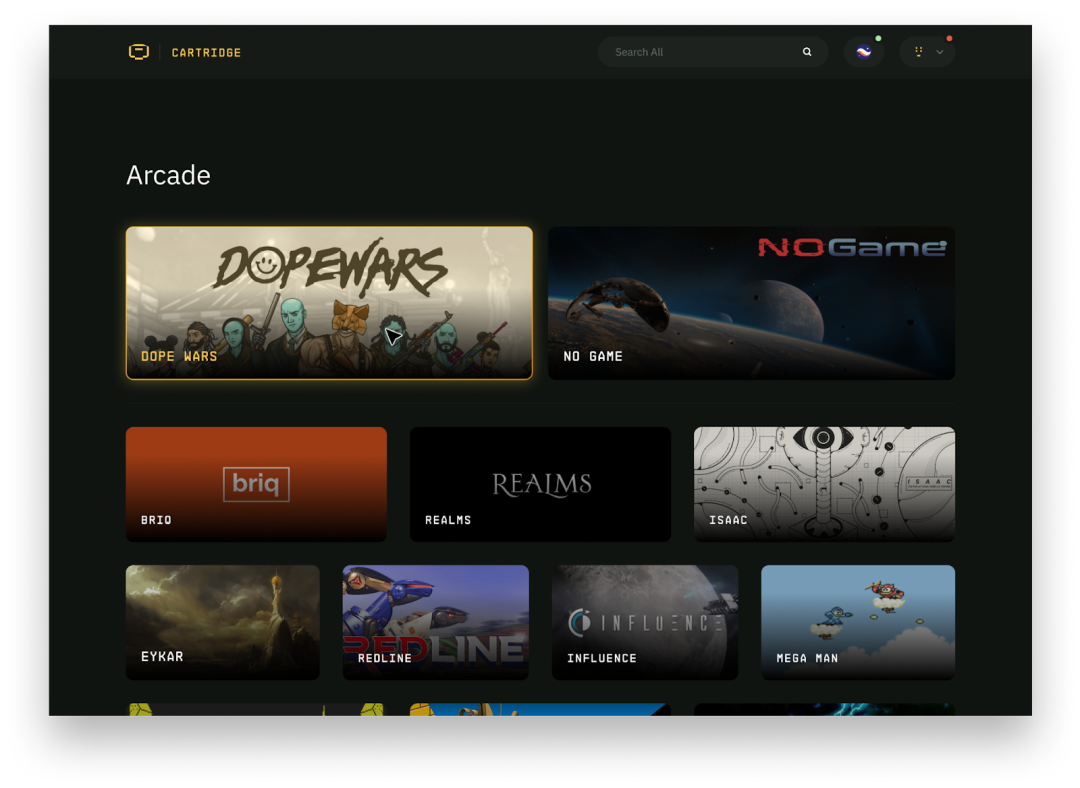Open the Dope Wars game card
1080x788 pixels.
(x=329, y=303)
